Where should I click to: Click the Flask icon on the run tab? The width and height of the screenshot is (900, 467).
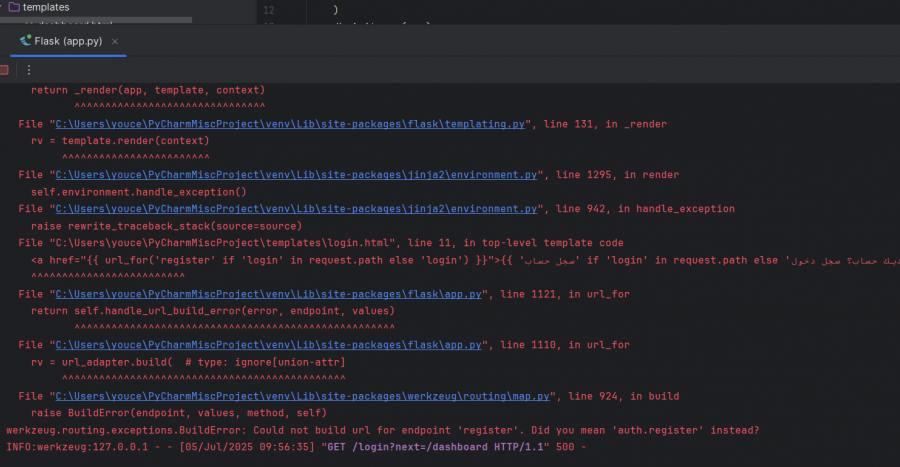click(25, 41)
